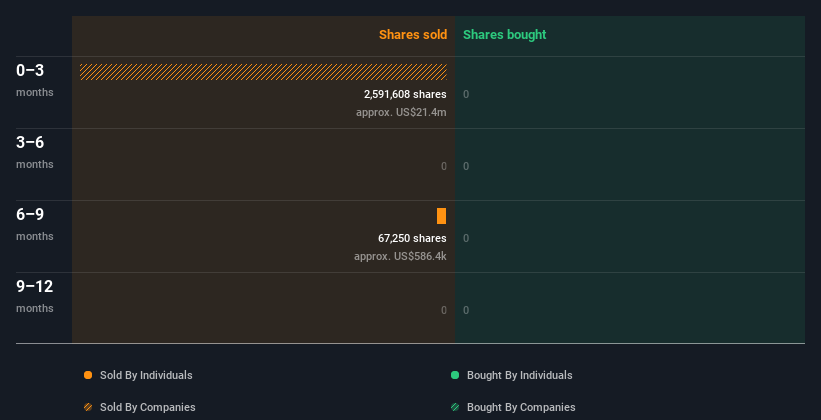Click the green Bought By Individuals legend dot
The width and height of the screenshot is (821, 420).
(455, 375)
